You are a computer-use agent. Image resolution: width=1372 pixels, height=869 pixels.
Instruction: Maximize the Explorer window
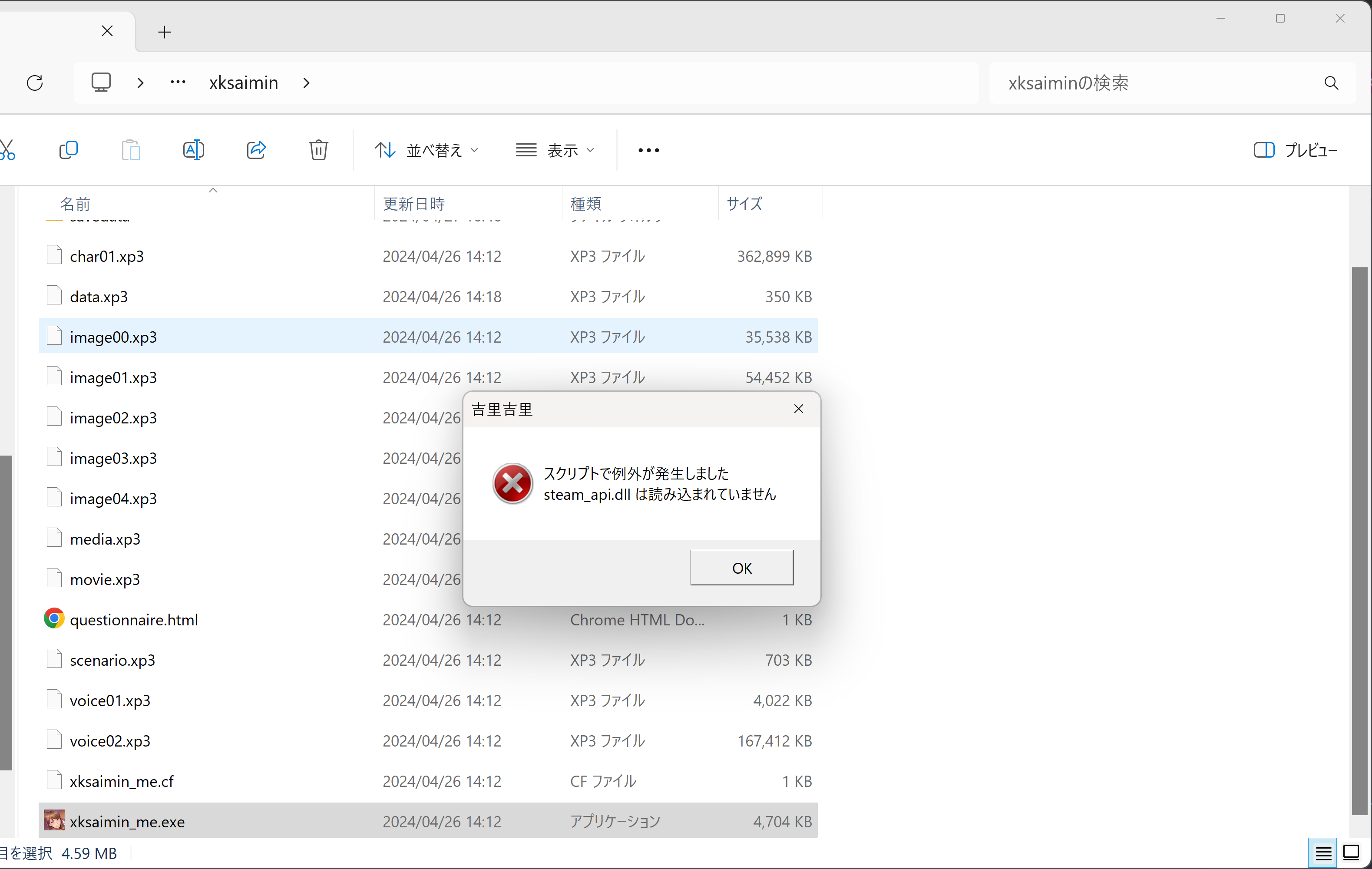1280,19
